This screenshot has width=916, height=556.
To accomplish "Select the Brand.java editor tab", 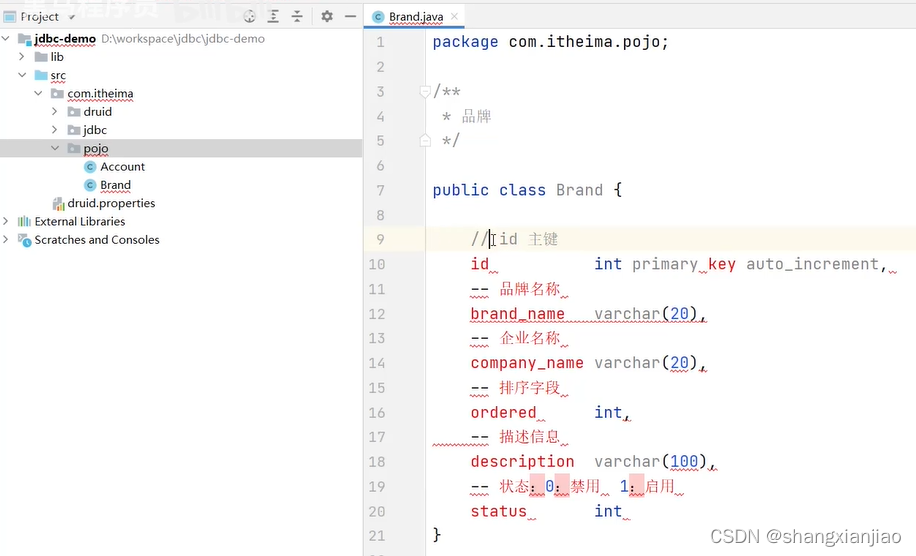I will click(415, 16).
